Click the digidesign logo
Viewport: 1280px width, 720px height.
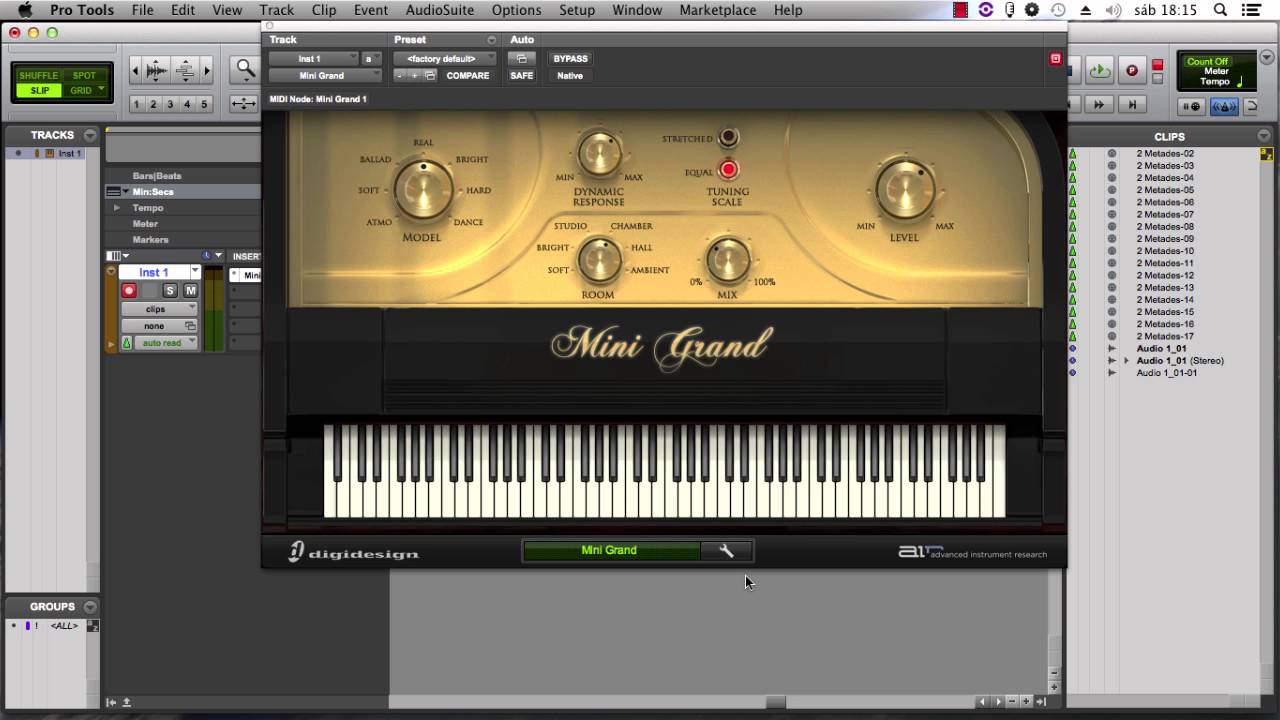pos(354,552)
